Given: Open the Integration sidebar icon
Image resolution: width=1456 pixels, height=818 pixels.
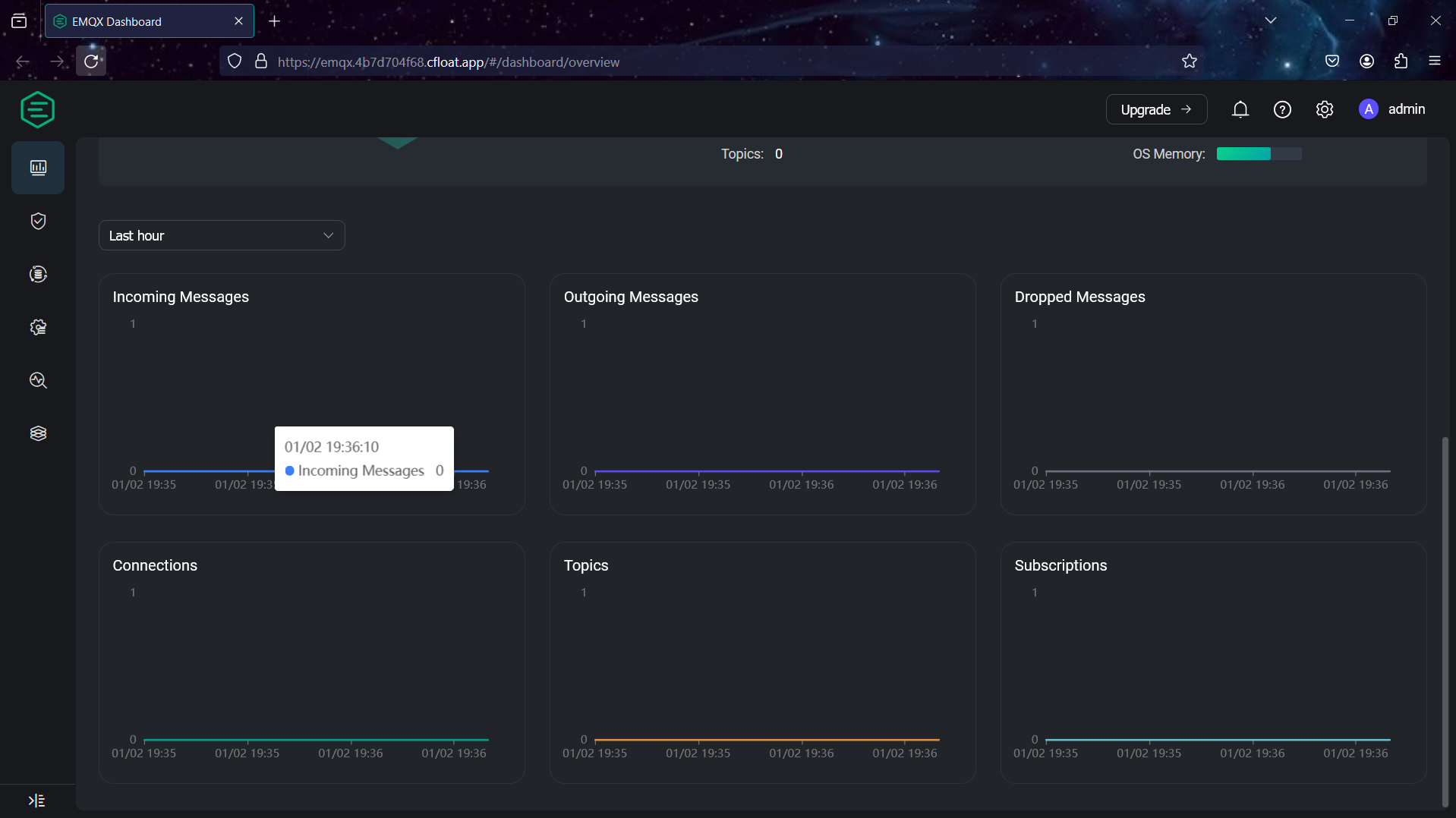Looking at the screenshot, I should (38, 274).
